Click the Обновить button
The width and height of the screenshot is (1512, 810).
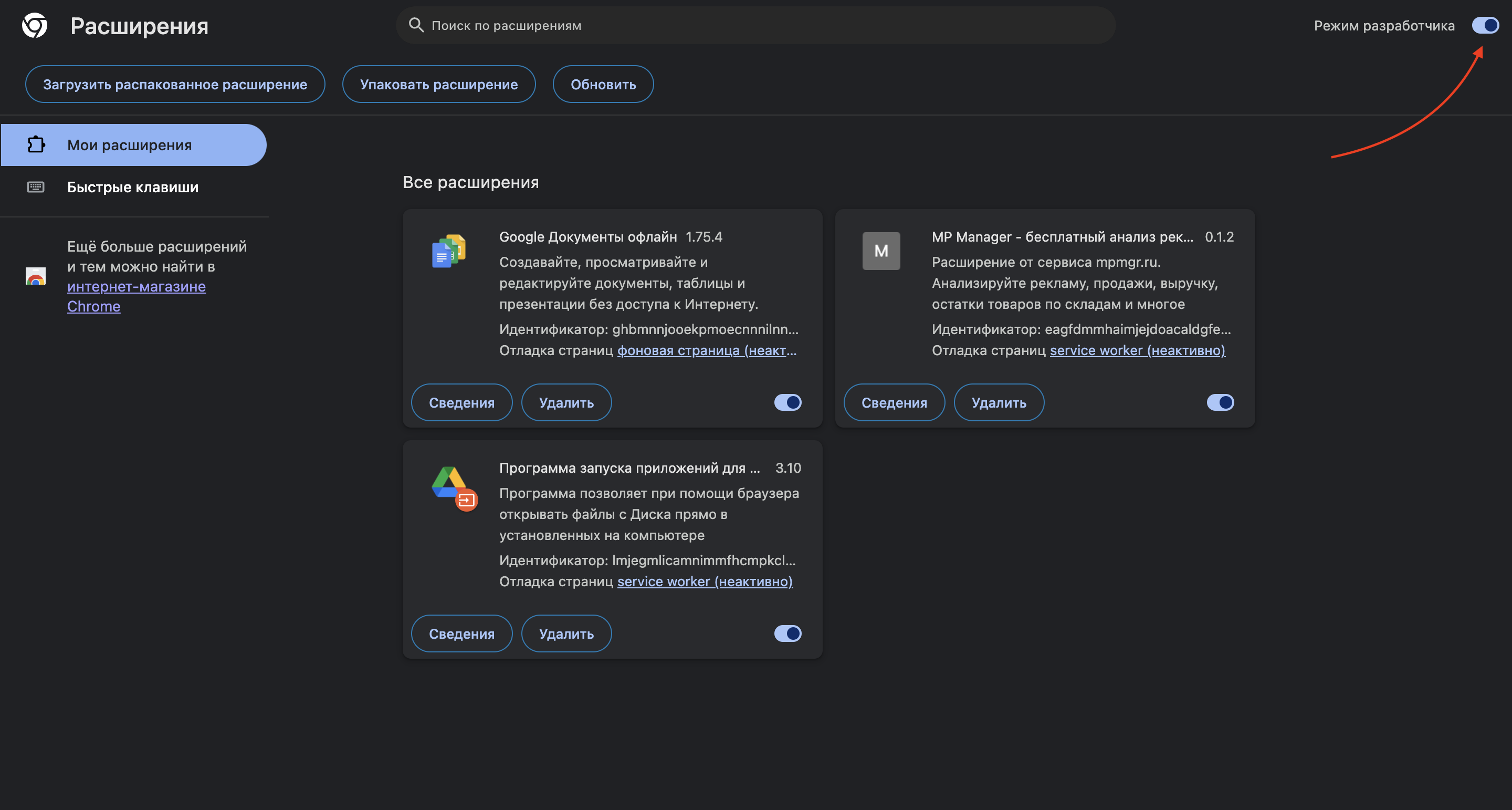point(603,85)
